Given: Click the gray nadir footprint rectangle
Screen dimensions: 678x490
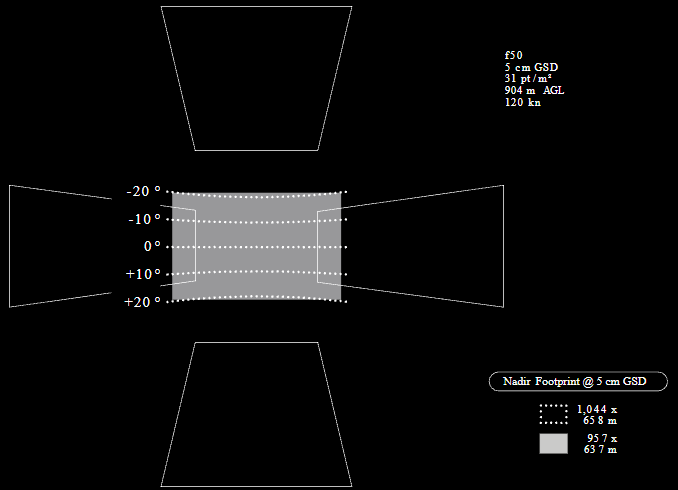Looking at the screenshot, I should click(256, 246).
